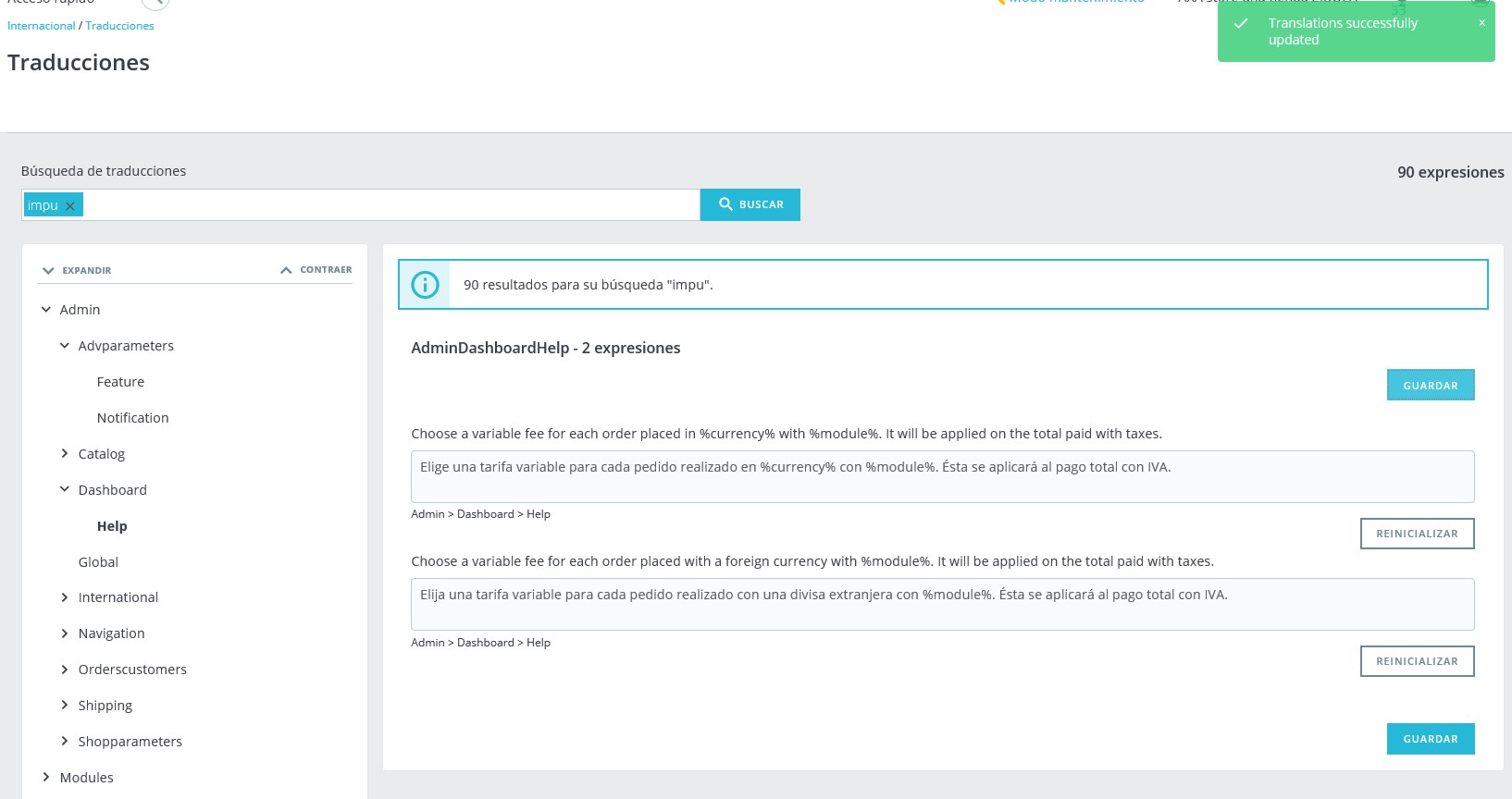Select the Feature tree item
The width and height of the screenshot is (1512, 799).
[120, 382]
